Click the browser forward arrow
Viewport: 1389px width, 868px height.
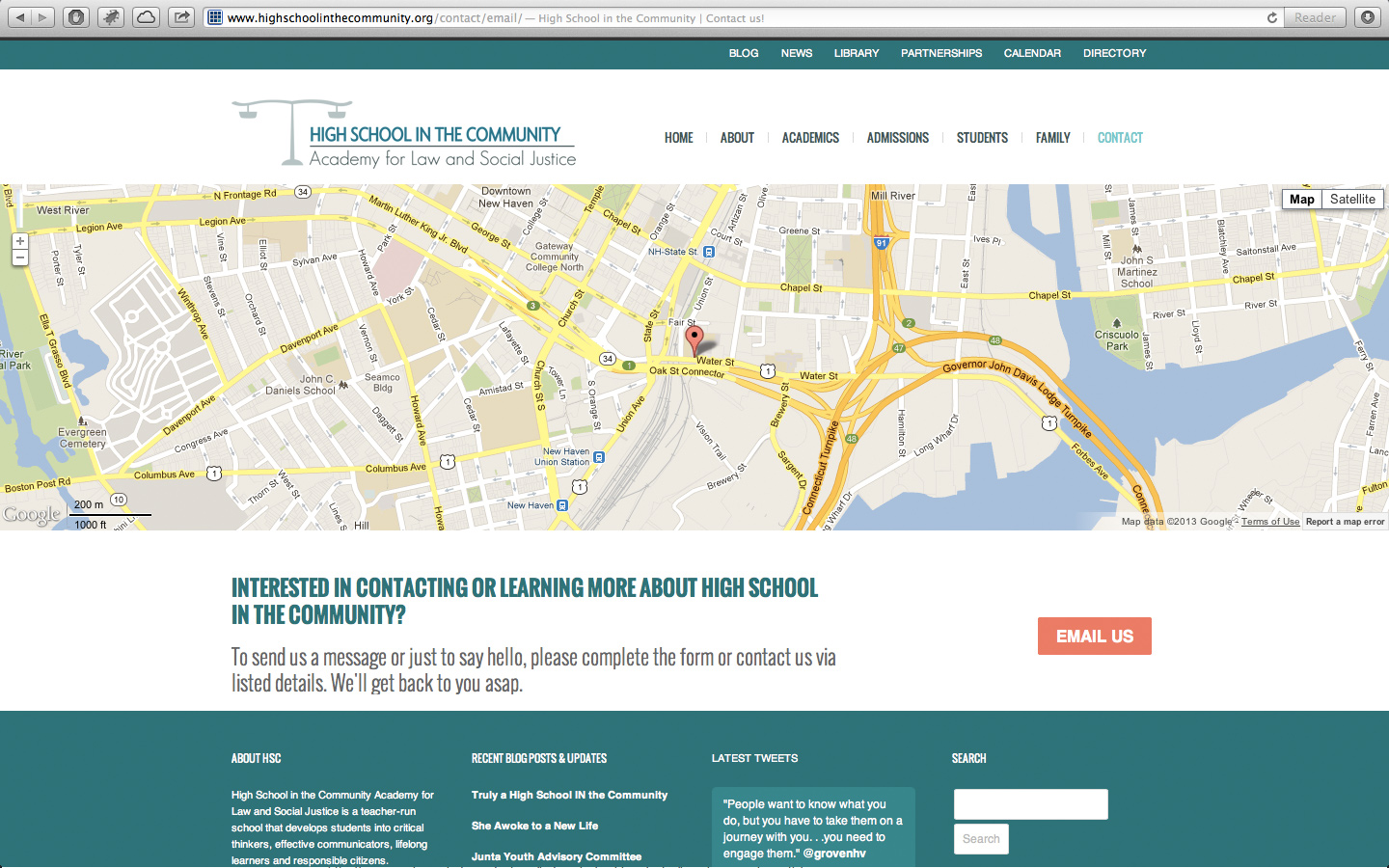(x=42, y=17)
